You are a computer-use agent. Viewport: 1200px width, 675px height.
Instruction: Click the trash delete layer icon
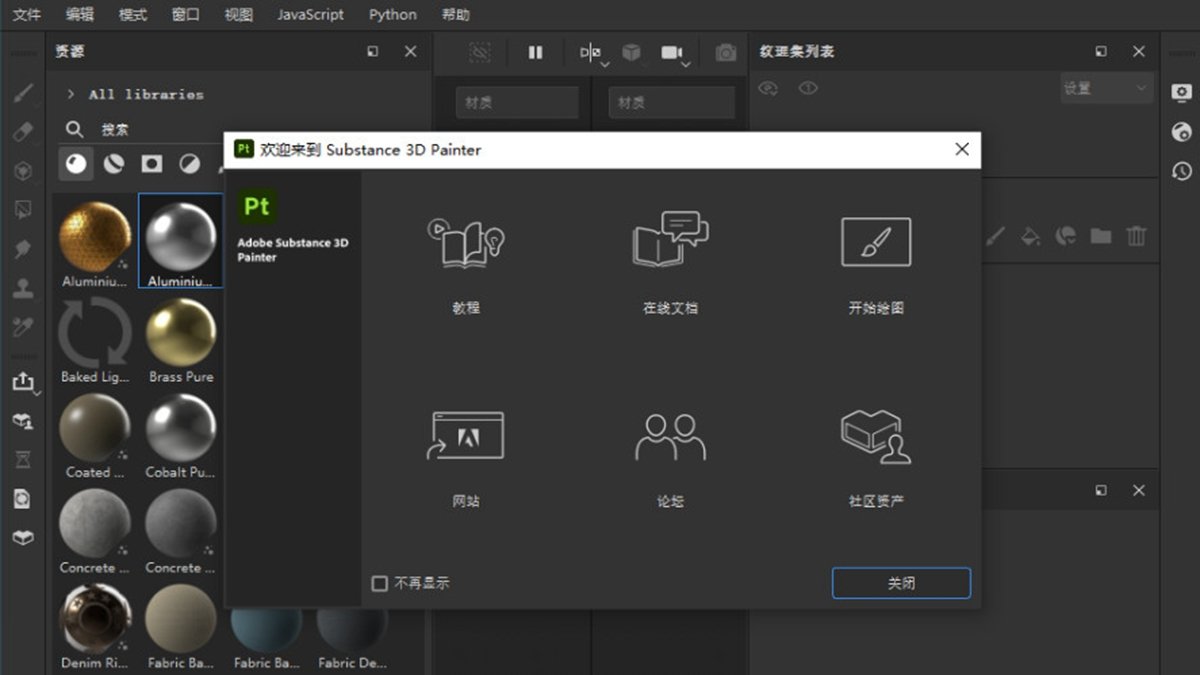point(1136,236)
